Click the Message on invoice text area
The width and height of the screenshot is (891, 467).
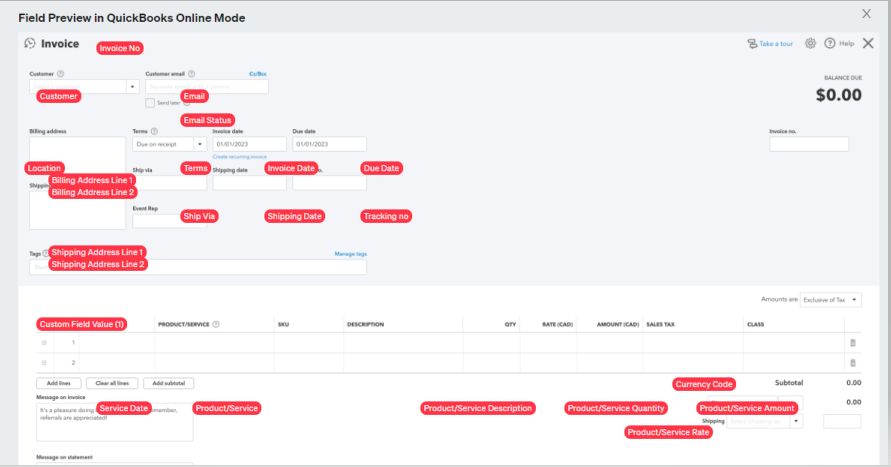click(x=115, y=422)
